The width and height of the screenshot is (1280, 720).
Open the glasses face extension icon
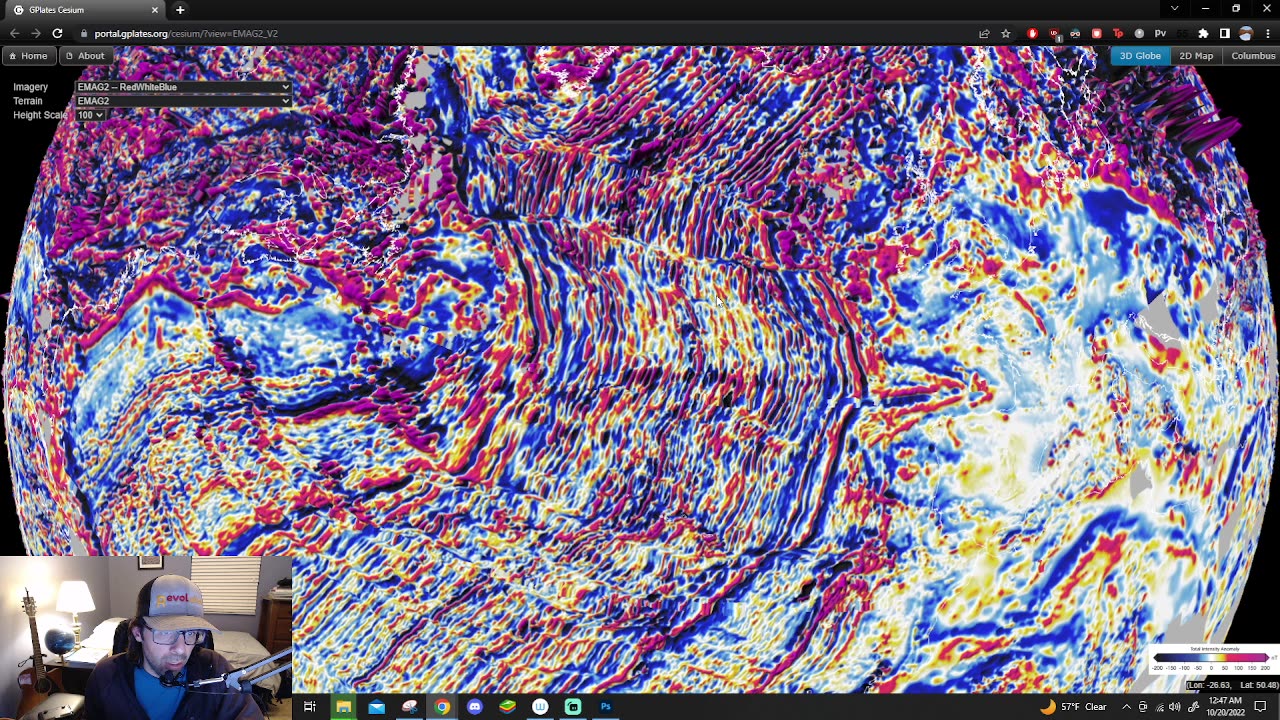(x=1075, y=34)
